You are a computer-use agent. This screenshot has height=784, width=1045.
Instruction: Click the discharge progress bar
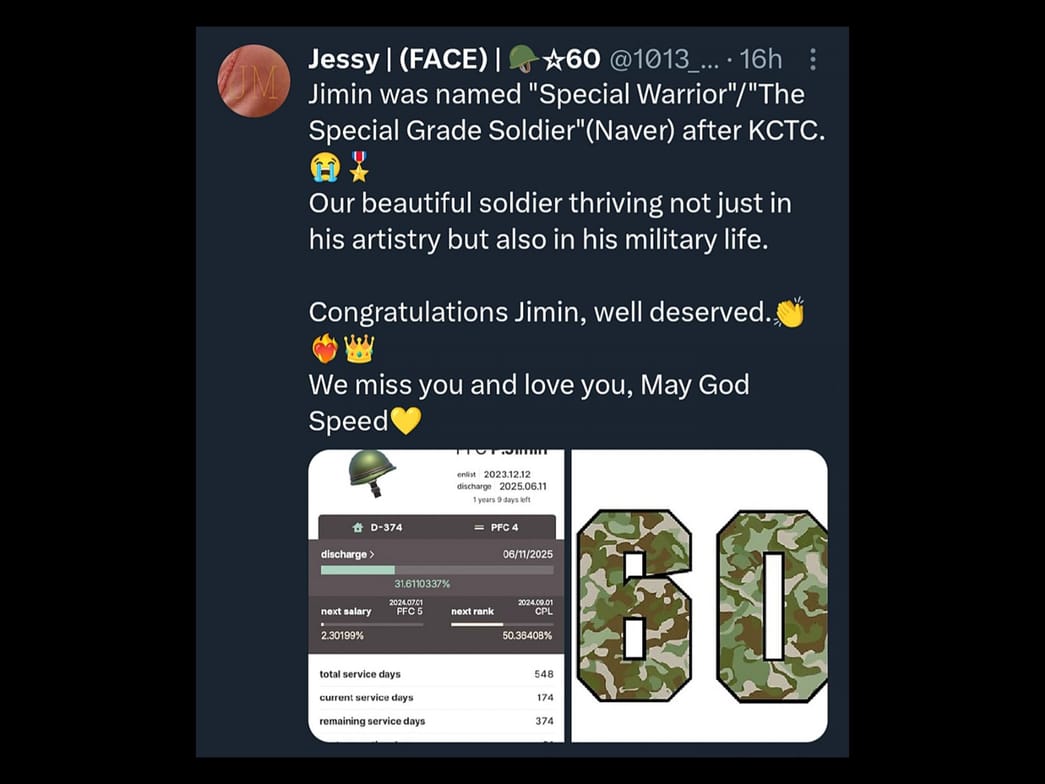(x=436, y=570)
